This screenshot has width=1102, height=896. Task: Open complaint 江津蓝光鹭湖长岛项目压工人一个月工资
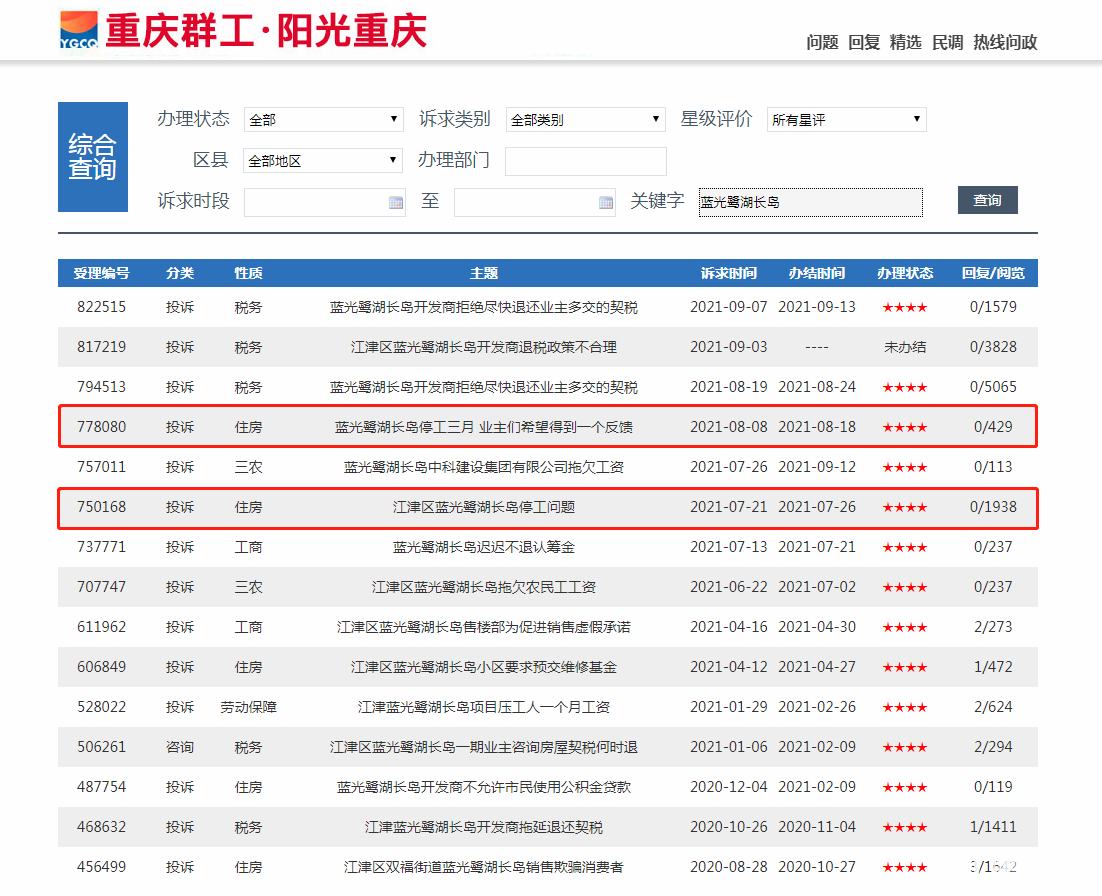484,707
